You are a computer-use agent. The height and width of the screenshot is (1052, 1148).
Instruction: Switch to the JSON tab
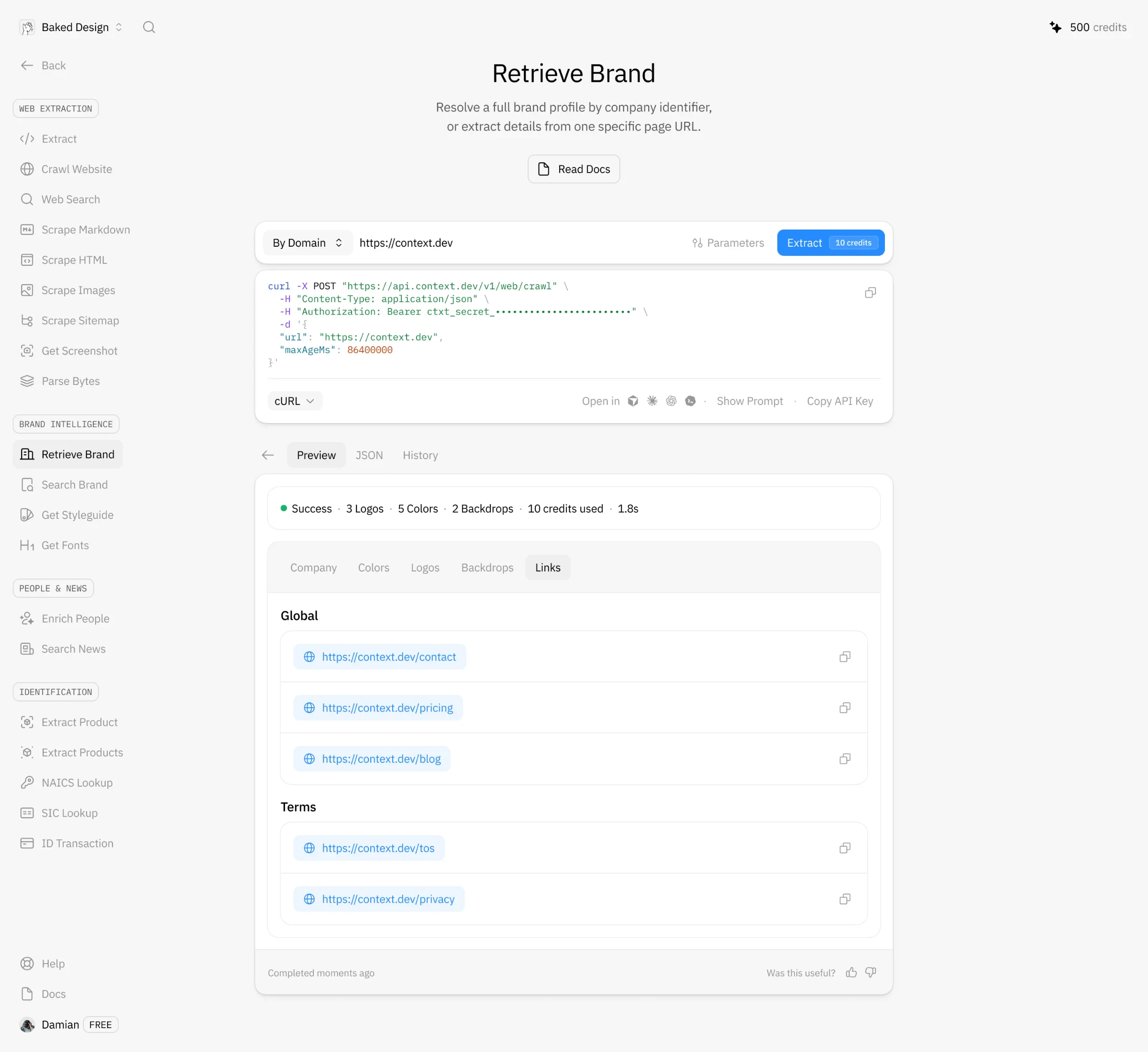(369, 455)
